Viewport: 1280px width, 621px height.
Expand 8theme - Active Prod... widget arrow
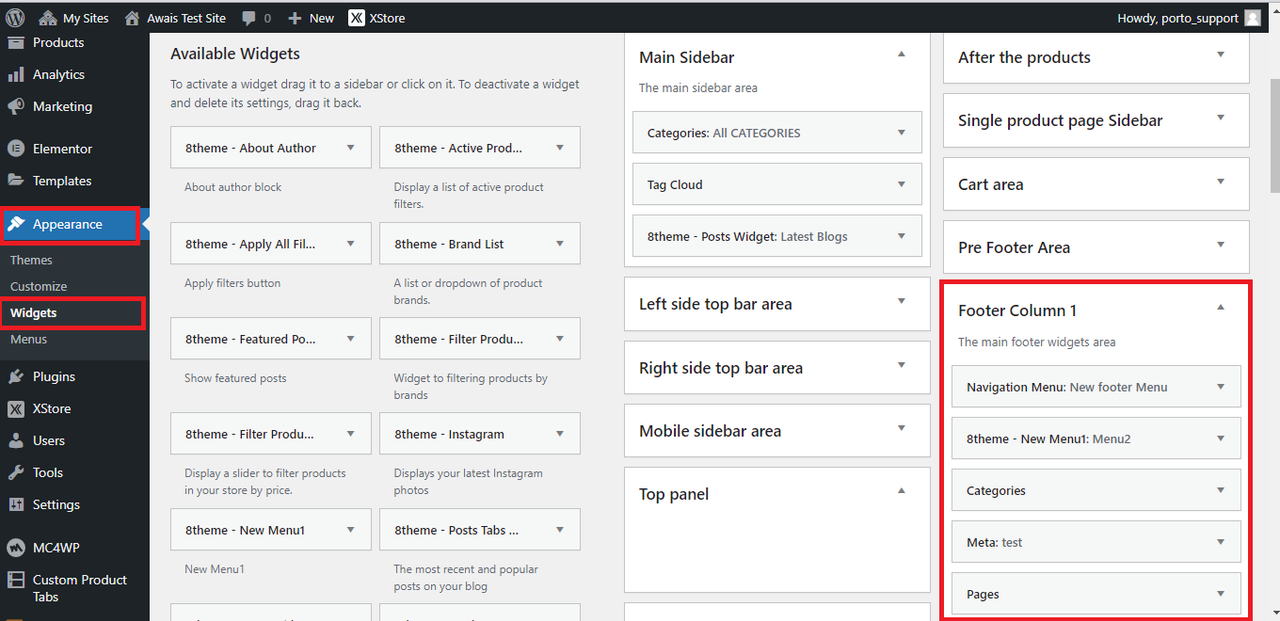click(559, 147)
